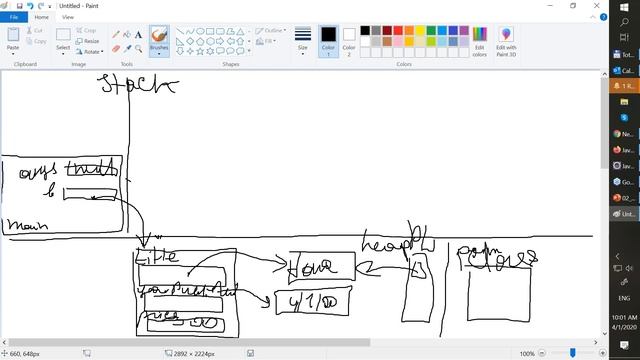
Task: Pick the yellow color swatch
Action: point(420,30)
